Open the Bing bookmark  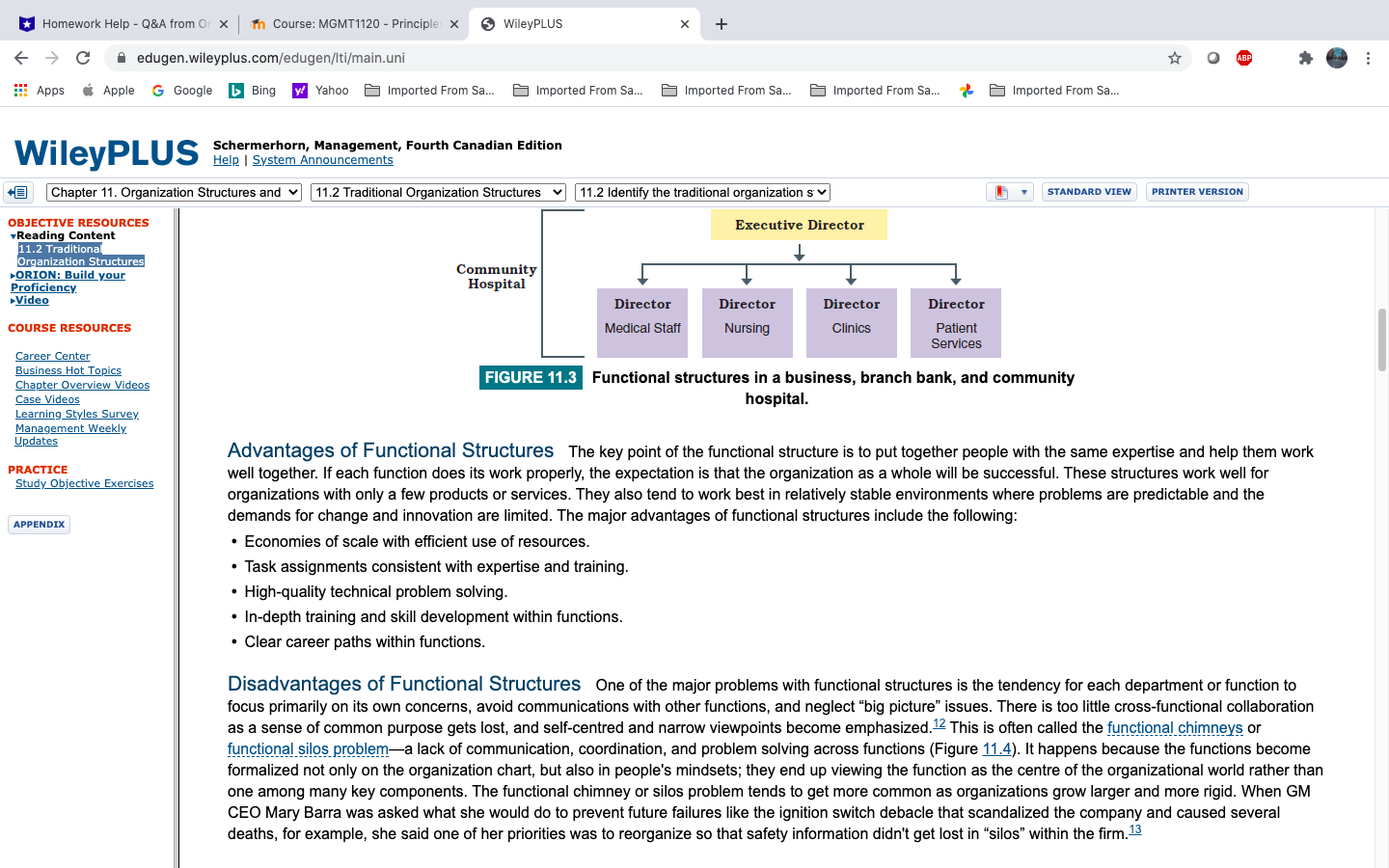point(252,90)
